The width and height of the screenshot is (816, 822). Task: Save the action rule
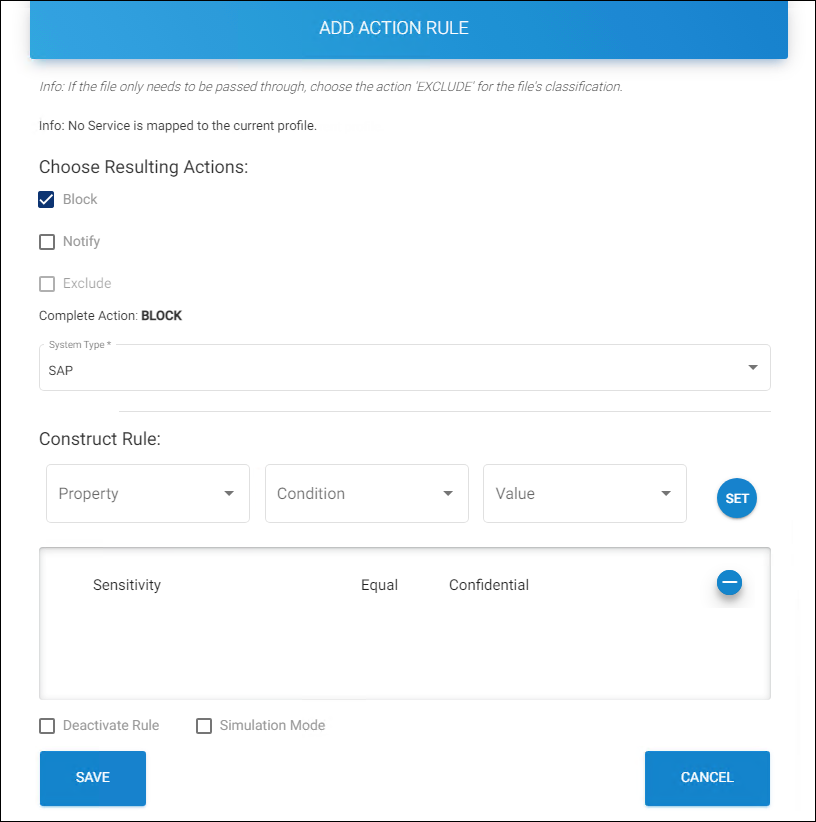coord(93,778)
